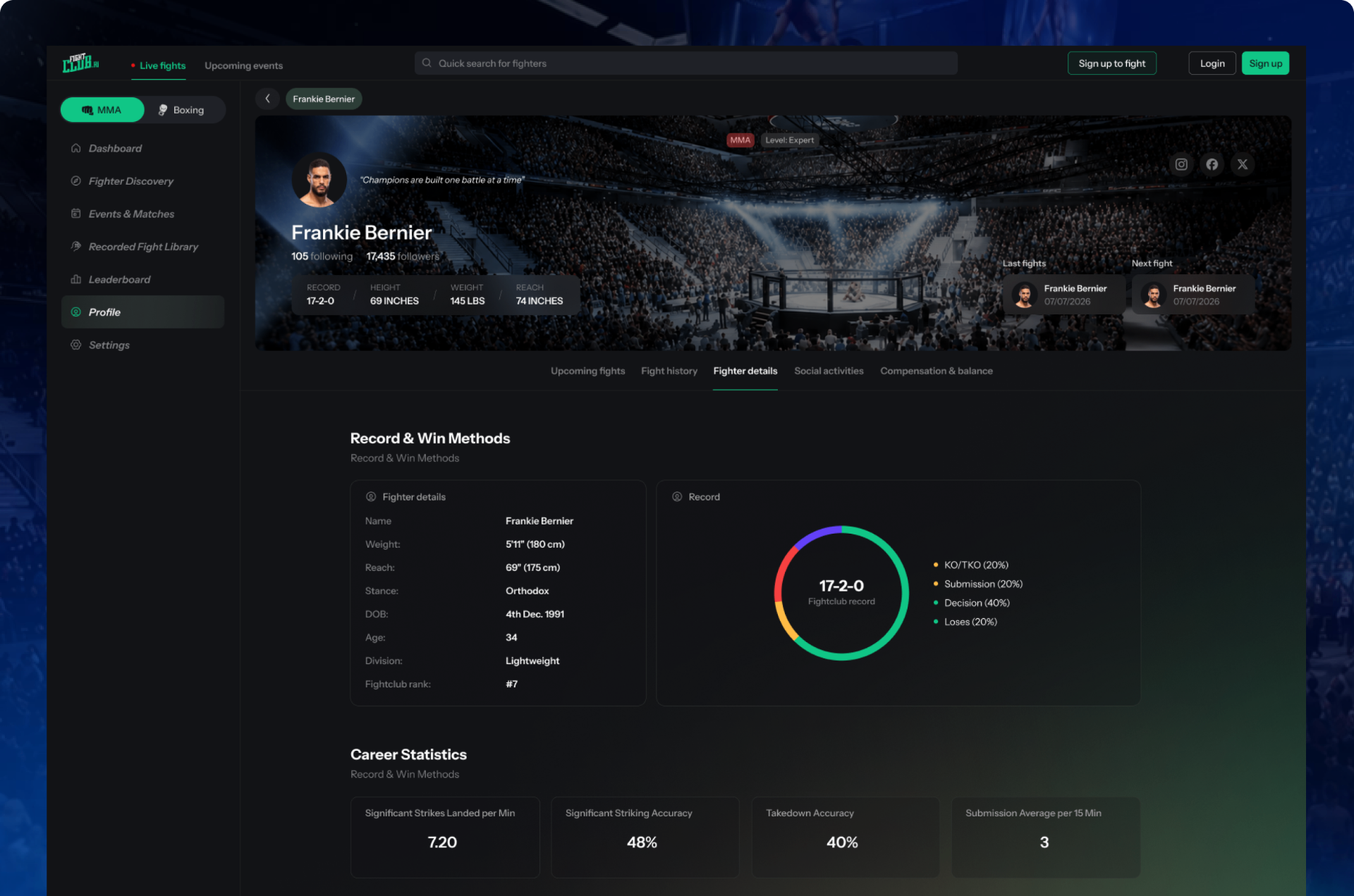1354x896 pixels.
Task: Click the Events & Matches calendar icon
Action: pos(76,214)
